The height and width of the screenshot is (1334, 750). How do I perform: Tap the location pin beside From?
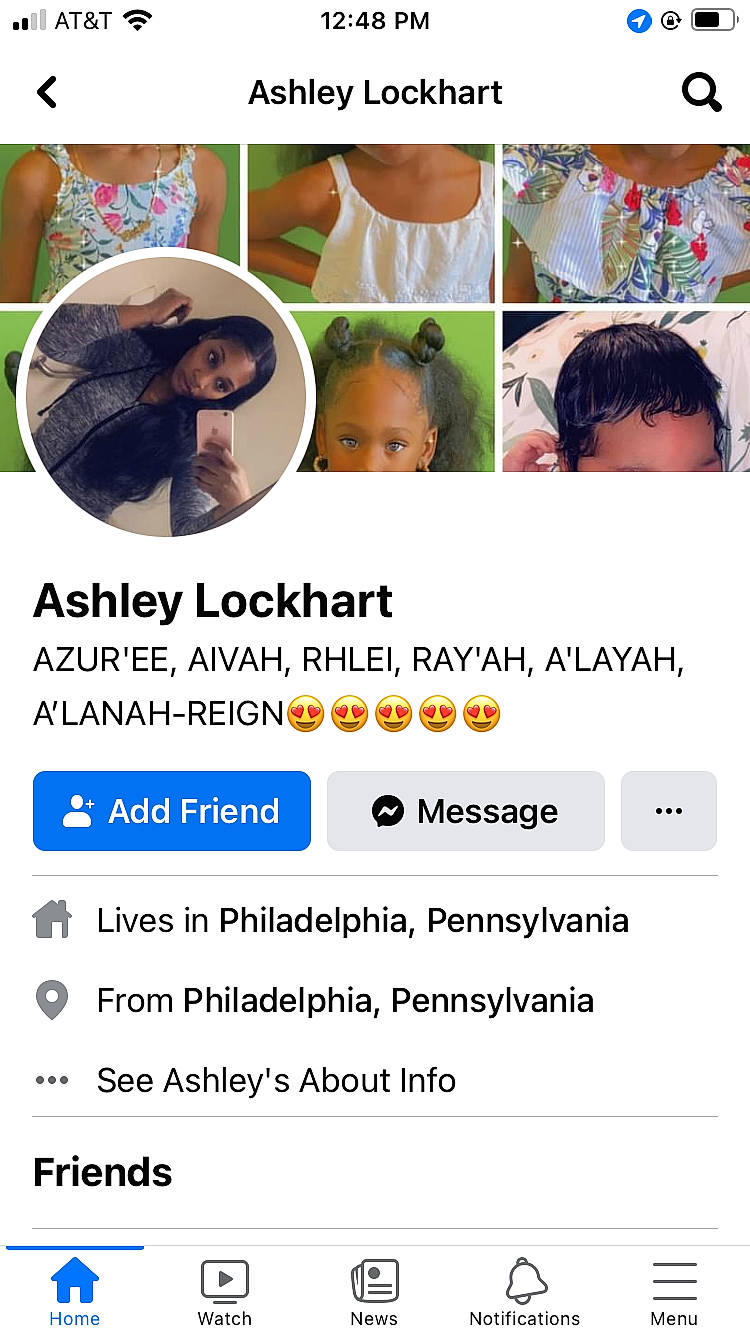[x=52, y=1000]
